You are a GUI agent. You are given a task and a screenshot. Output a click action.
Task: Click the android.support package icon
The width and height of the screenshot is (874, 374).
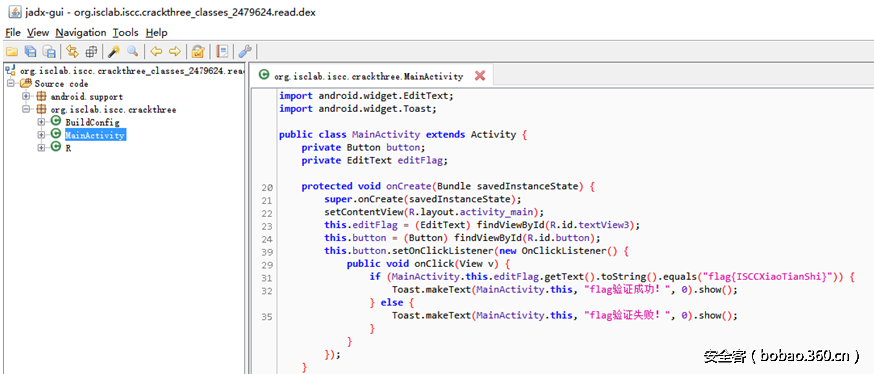tap(41, 96)
